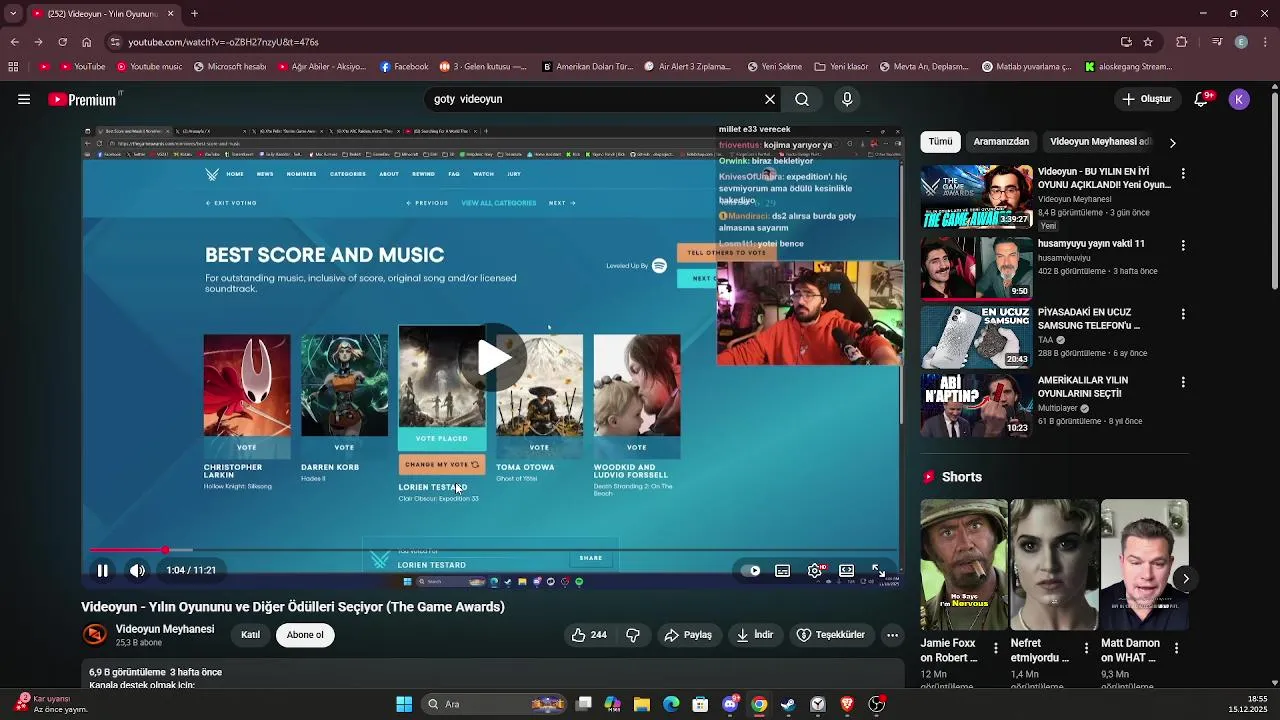1280x720 pixels.
Task: Run search with the magnifier button
Action: pyautogui.click(x=802, y=99)
